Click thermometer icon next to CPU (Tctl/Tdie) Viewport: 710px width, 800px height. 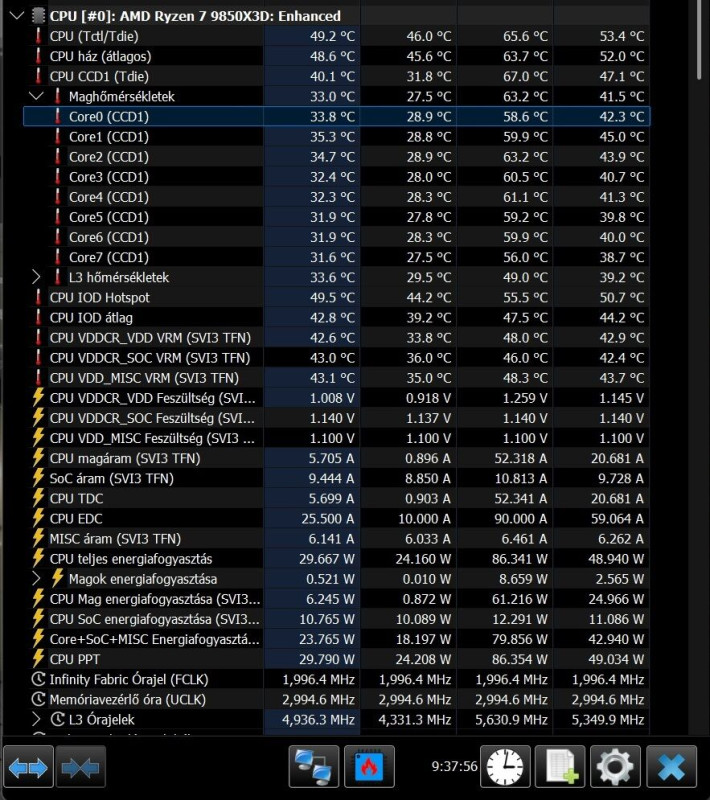coord(38,36)
